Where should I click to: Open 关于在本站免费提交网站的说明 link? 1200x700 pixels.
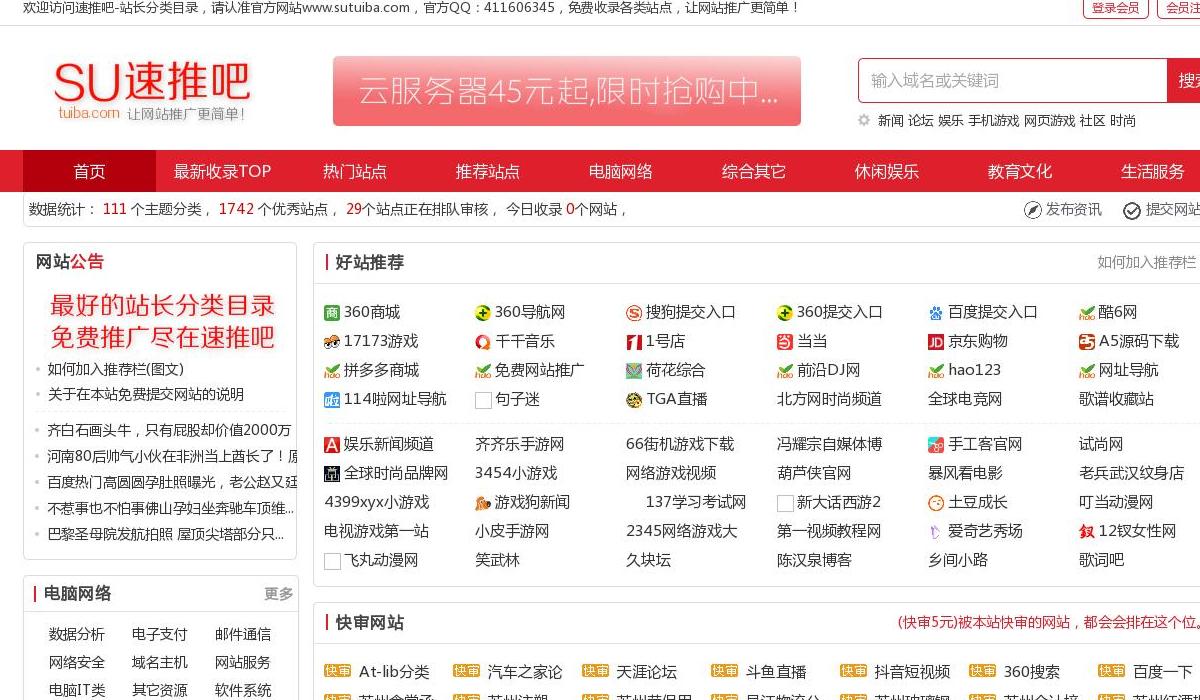pos(146,394)
